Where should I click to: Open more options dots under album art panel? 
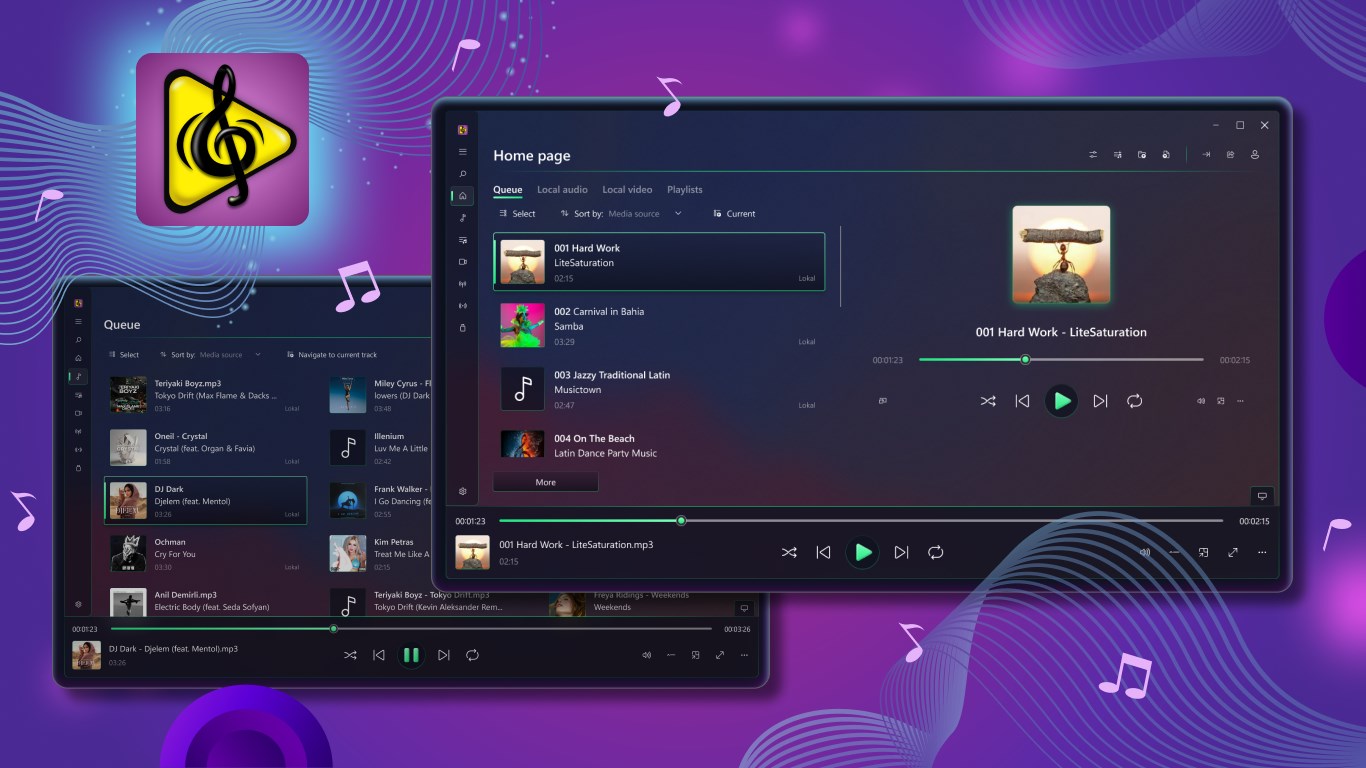point(1241,401)
